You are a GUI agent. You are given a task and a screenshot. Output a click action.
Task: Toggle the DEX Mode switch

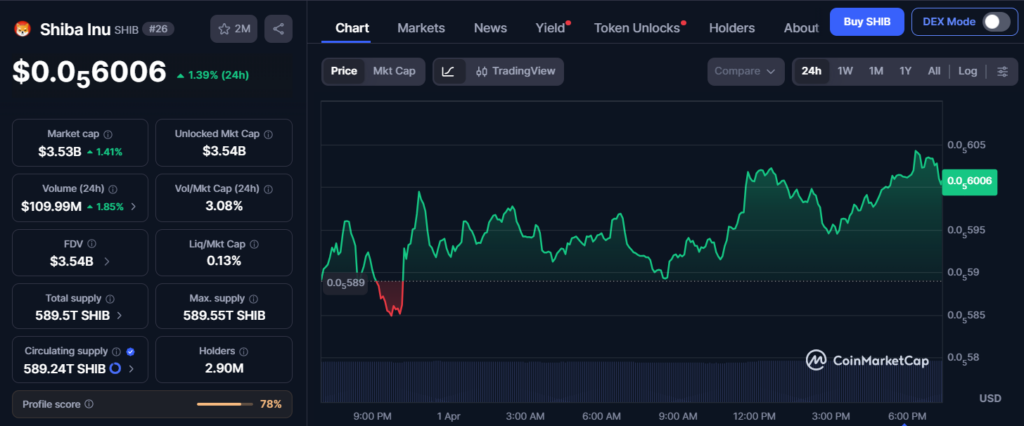995,21
